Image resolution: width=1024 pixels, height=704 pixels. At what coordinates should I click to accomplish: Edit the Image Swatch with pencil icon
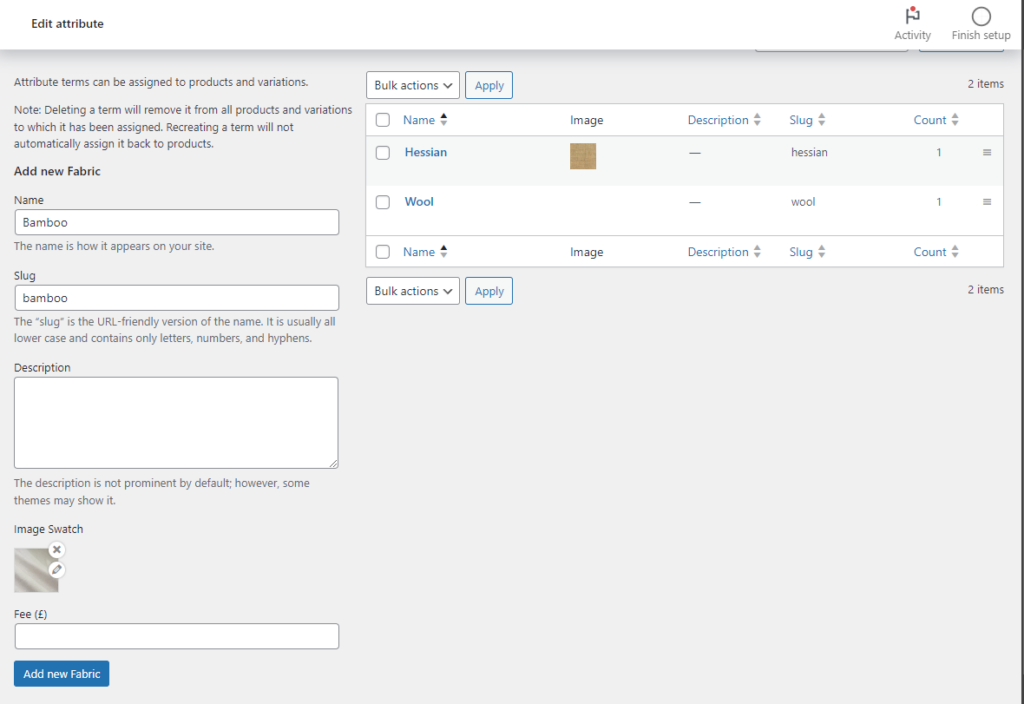[57, 569]
